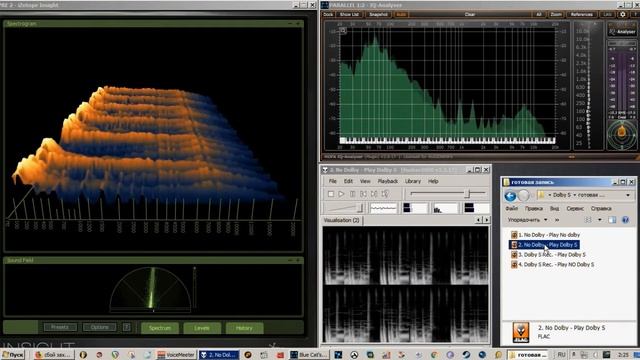Open the Упорядочить dropdown in Explorer

point(527,220)
